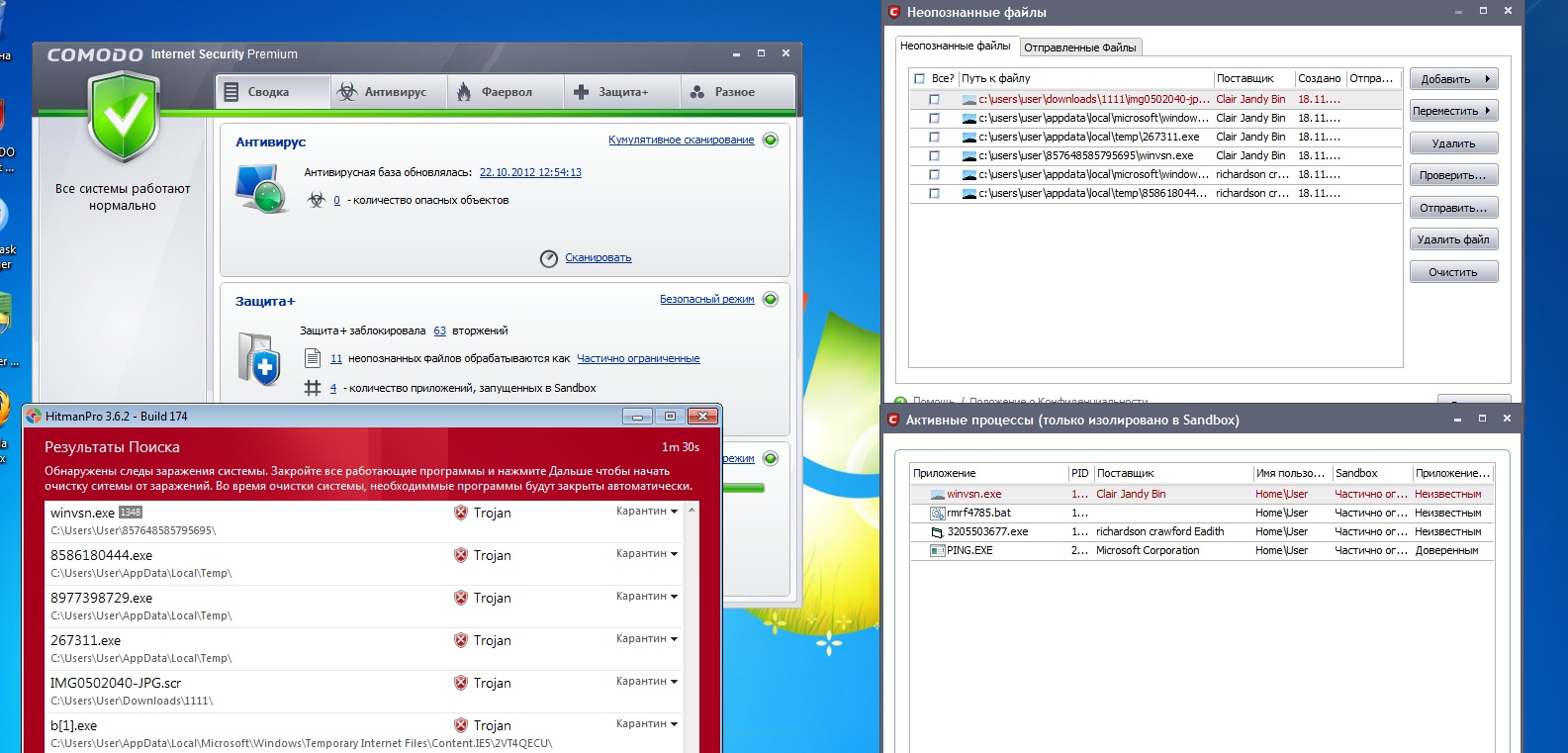The image size is (1568, 753).
Task: Switch to the Антивирус tab
Action: (389, 92)
